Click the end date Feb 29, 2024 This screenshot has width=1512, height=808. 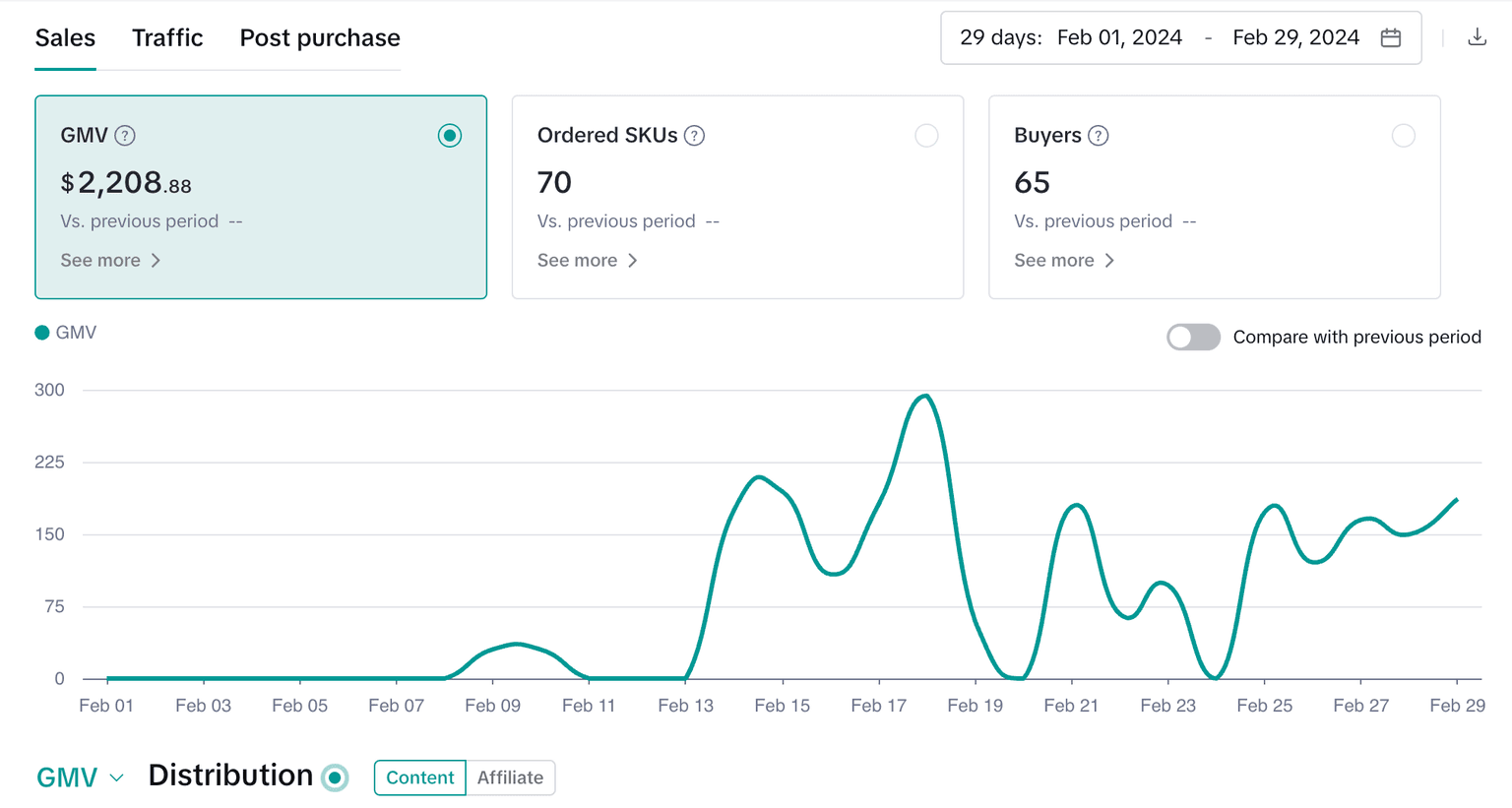pyautogui.click(x=1295, y=37)
